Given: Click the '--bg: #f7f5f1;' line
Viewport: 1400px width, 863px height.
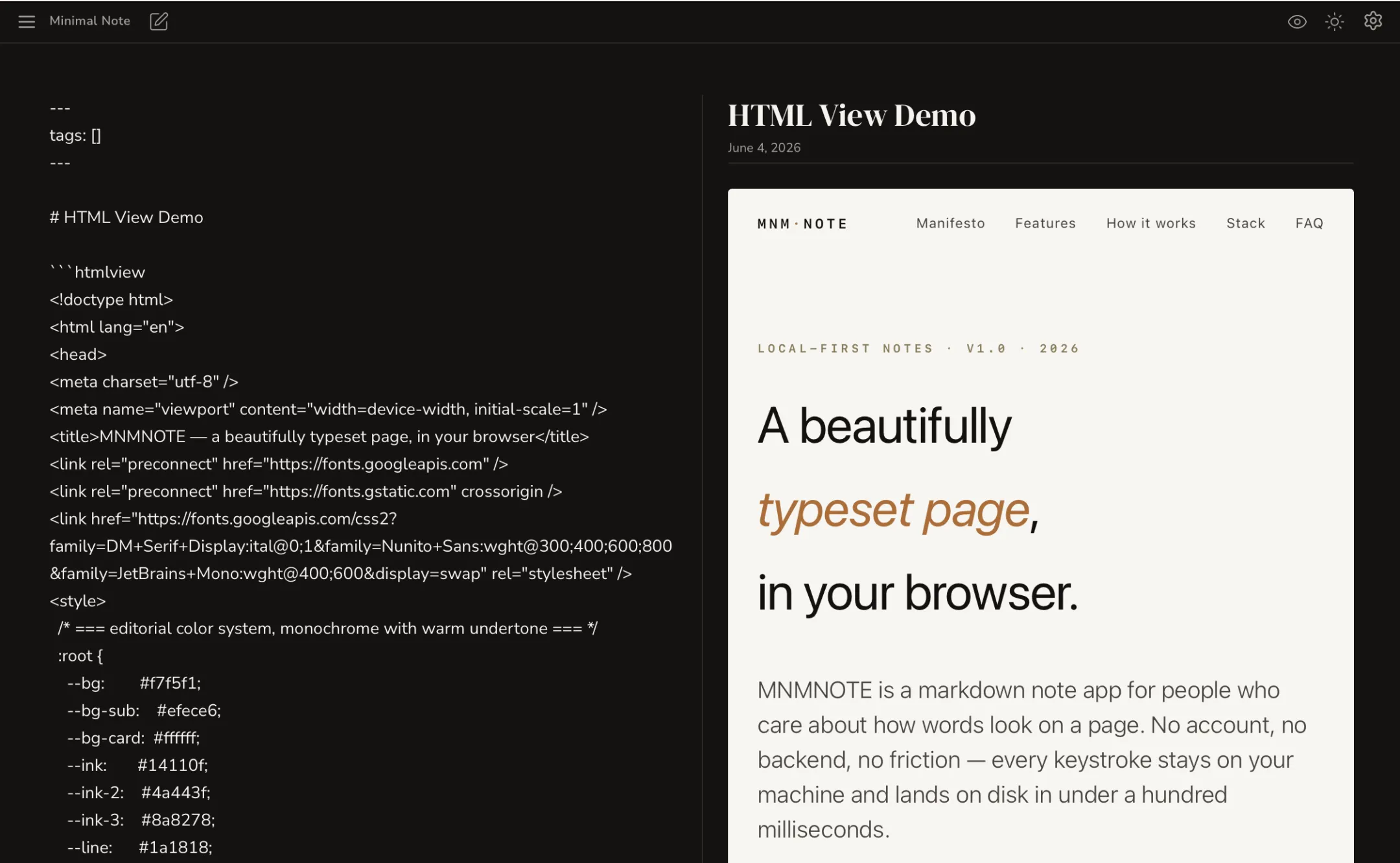Looking at the screenshot, I should click(x=134, y=683).
